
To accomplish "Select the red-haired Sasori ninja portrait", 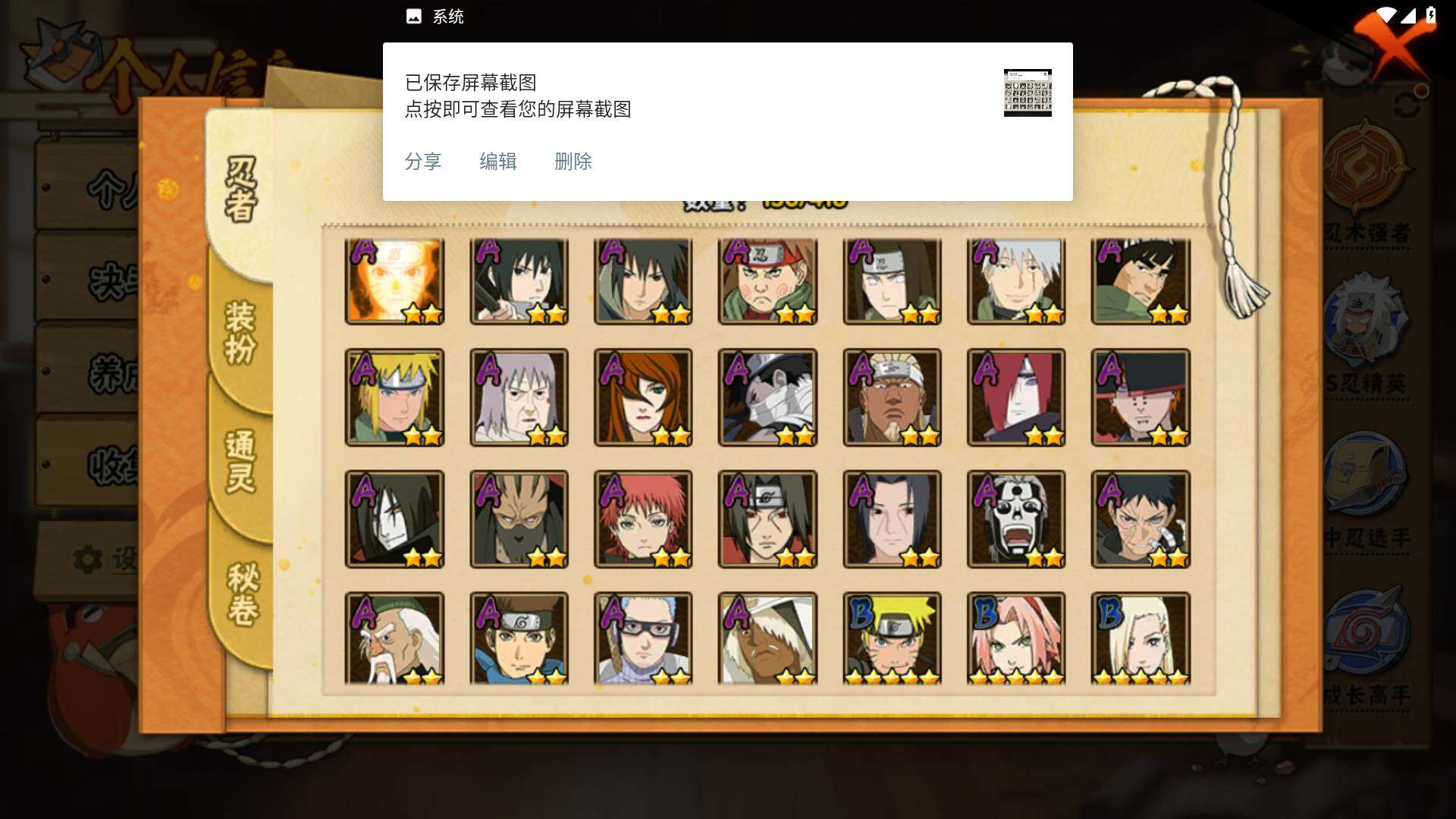I will pyautogui.click(x=643, y=519).
